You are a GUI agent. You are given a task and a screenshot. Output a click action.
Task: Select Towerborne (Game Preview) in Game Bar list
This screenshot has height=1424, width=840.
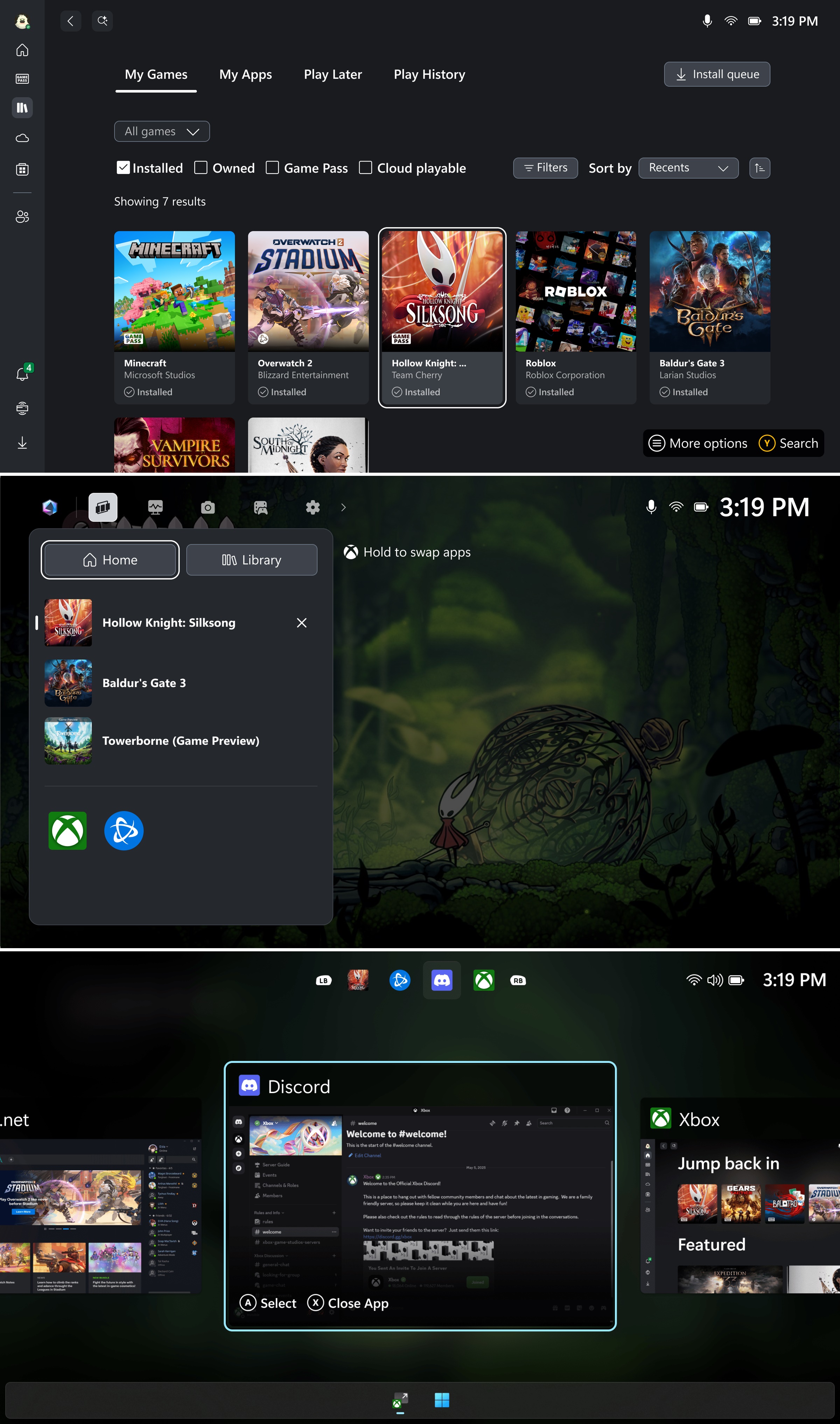tap(181, 741)
